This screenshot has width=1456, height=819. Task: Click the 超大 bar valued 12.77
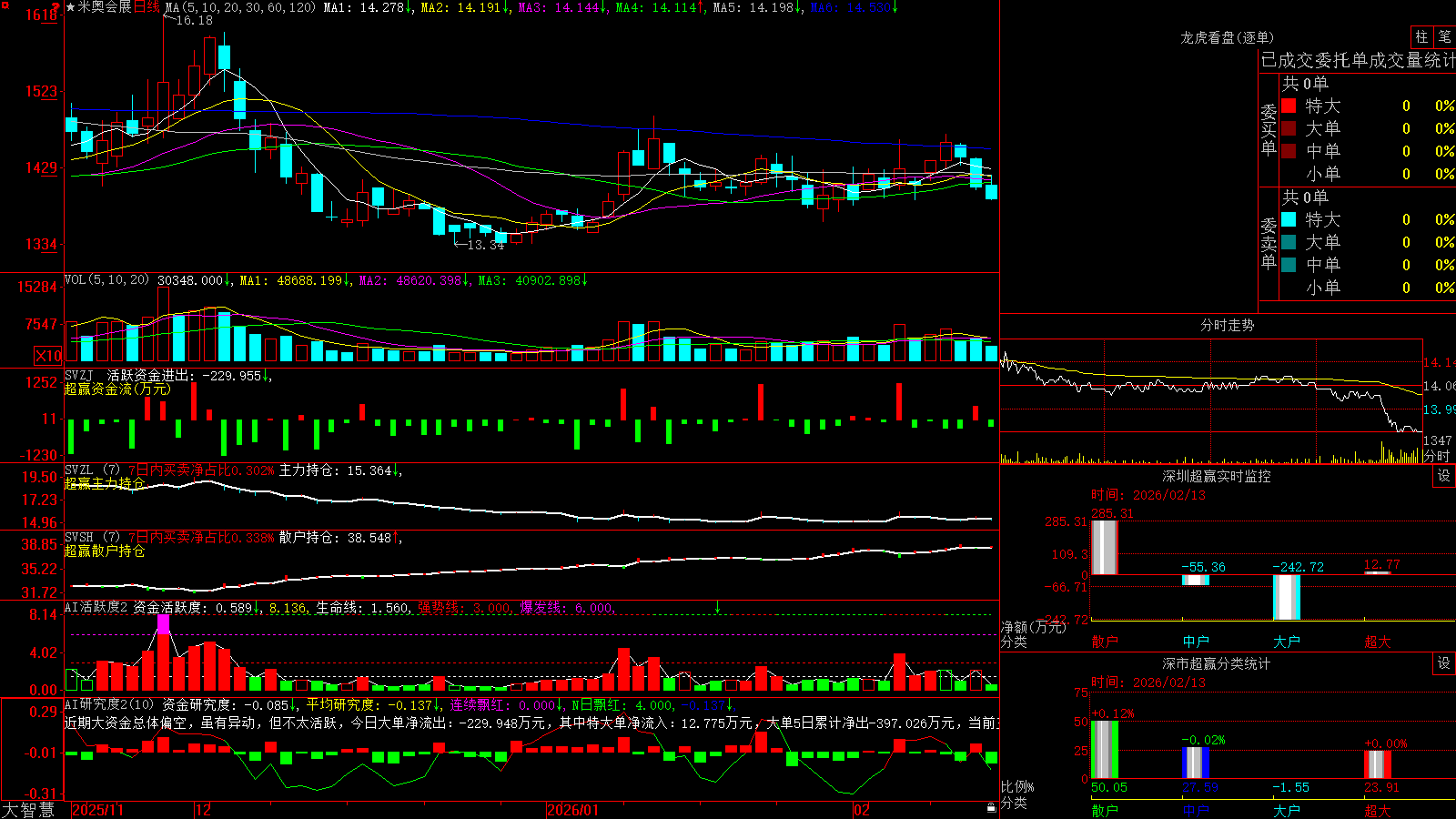point(1378,573)
